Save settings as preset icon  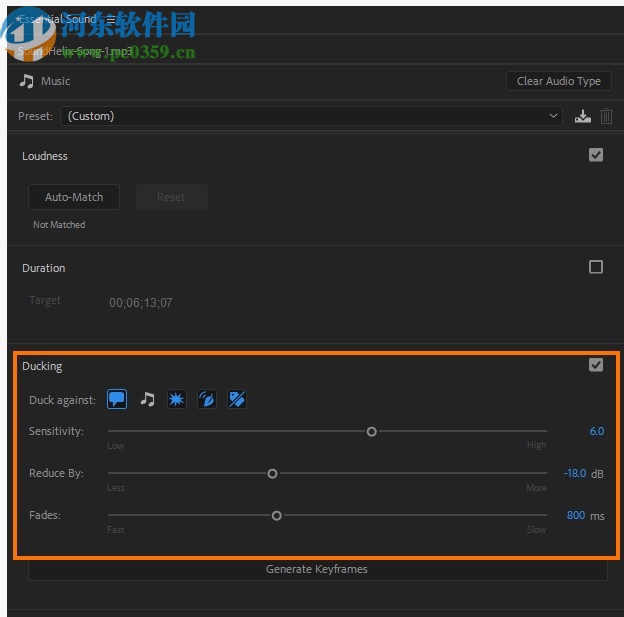coord(583,116)
